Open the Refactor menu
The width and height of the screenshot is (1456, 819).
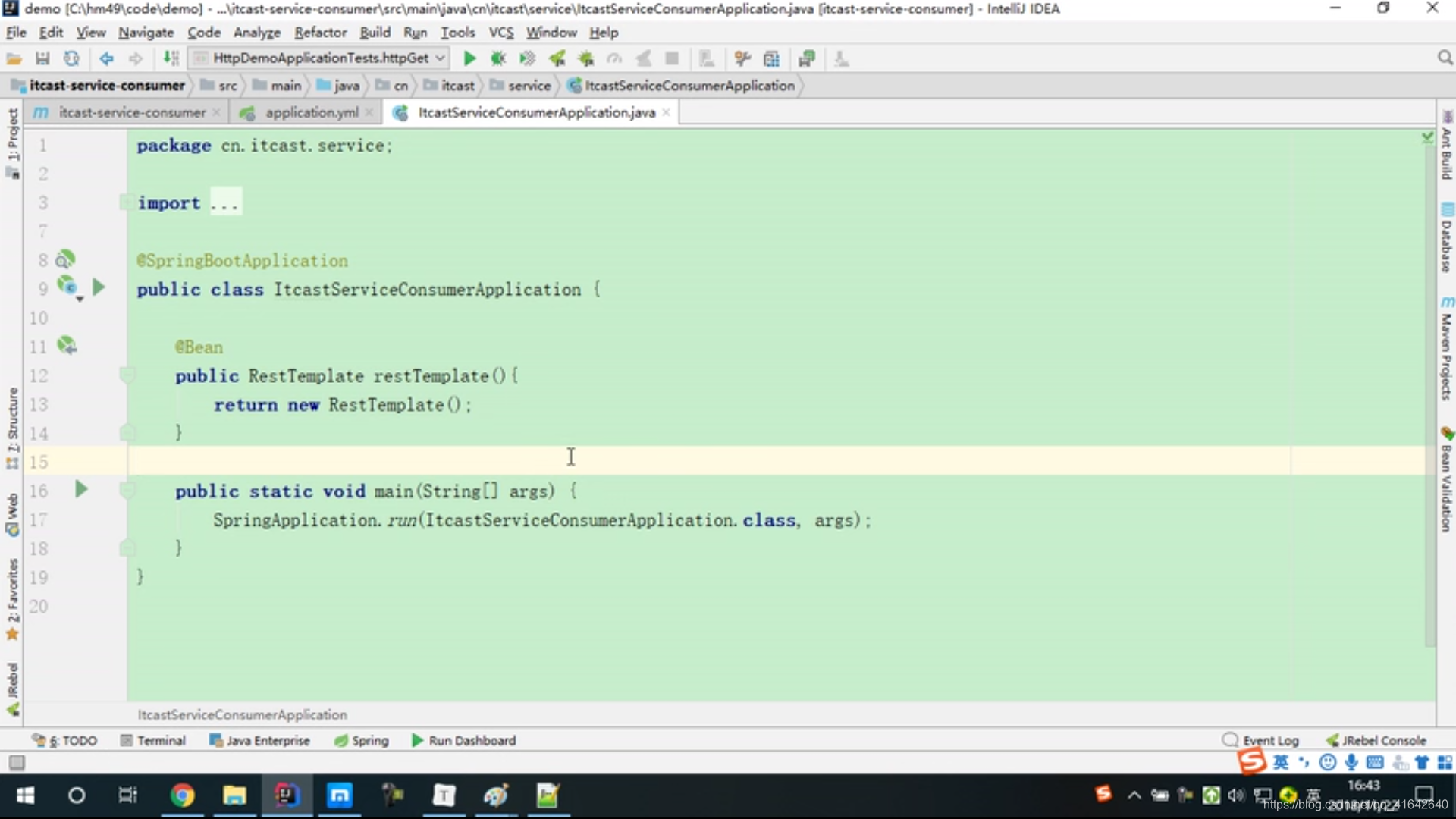tap(321, 33)
